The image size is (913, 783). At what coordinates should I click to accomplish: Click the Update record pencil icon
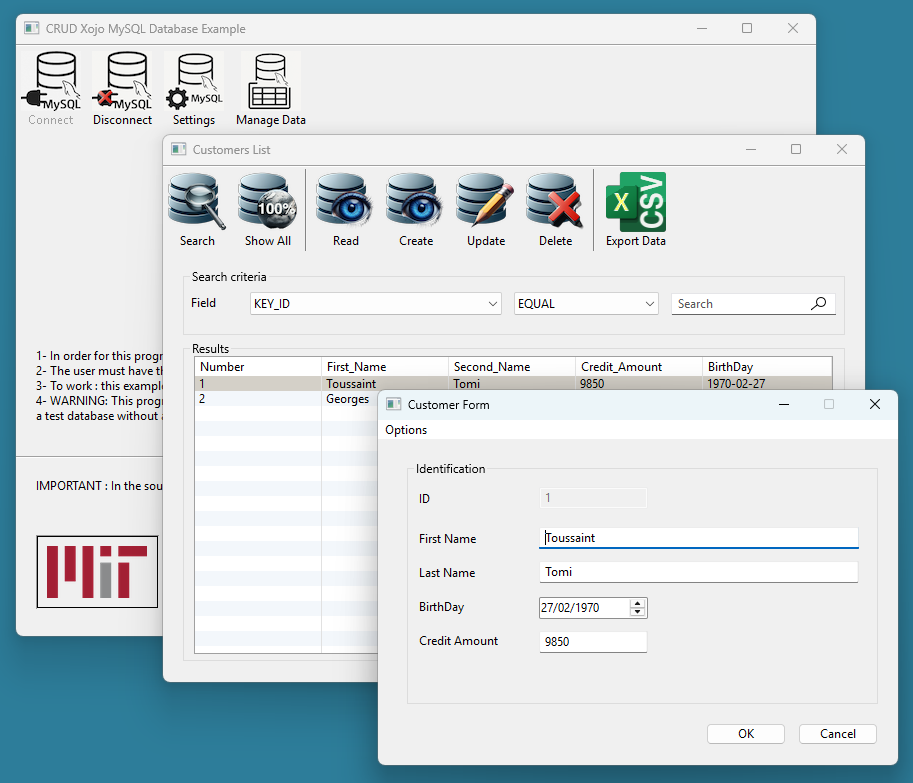point(485,202)
